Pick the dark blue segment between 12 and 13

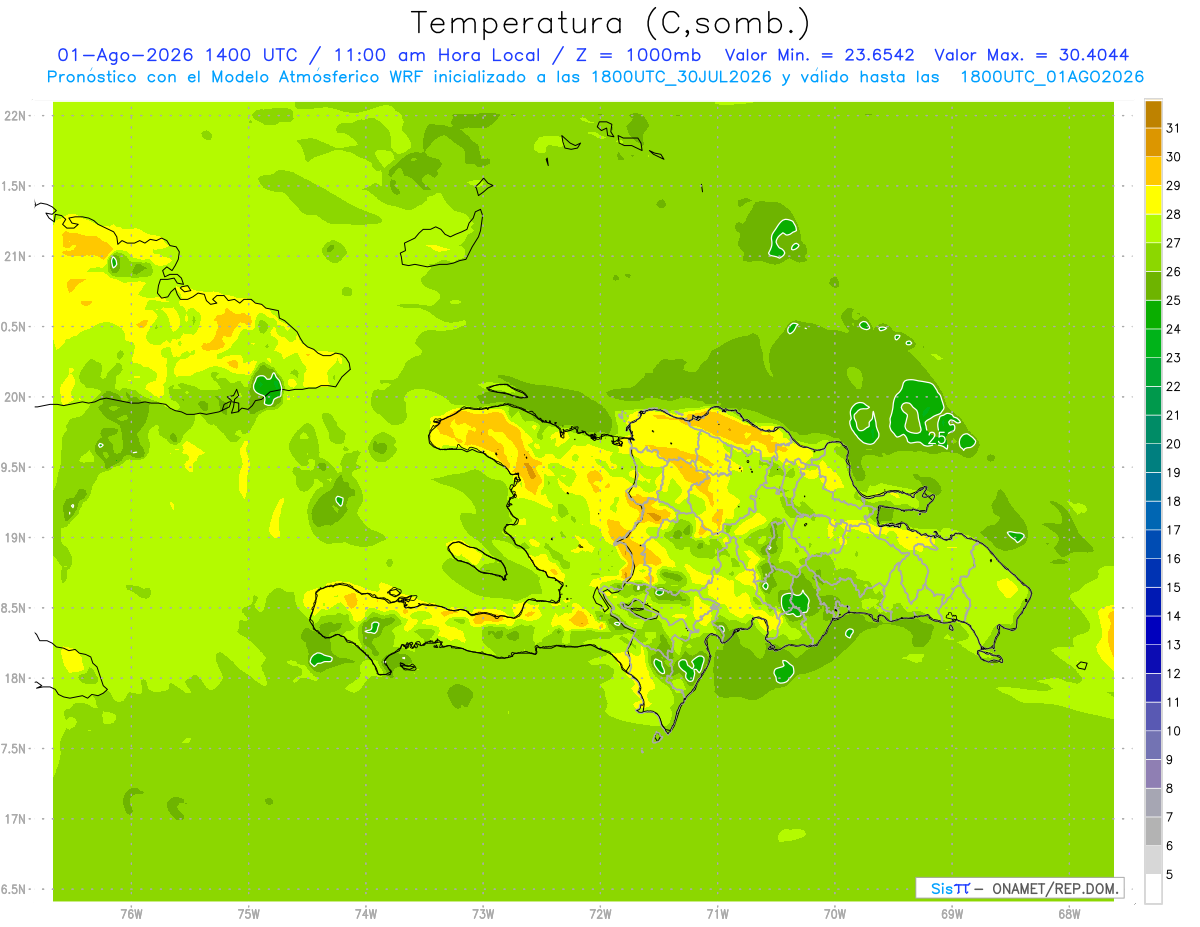1153,659
